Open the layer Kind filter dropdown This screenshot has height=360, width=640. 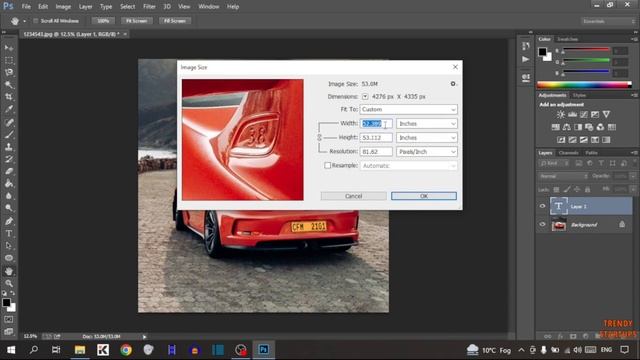tap(554, 163)
